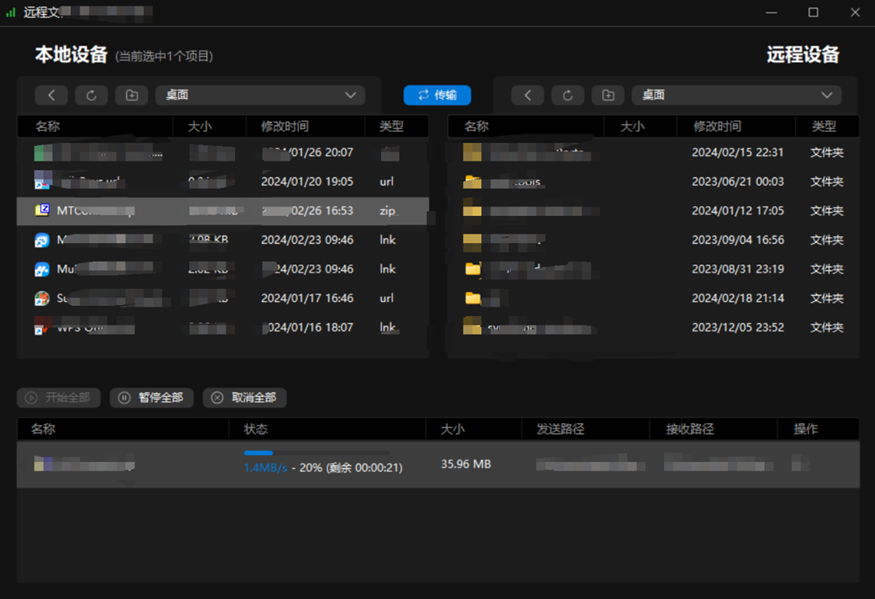875x599 pixels.
Task: Click icon of lnk file dated 2024/02/23 4.08 KB
Action: pyautogui.click(x=42, y=240)
